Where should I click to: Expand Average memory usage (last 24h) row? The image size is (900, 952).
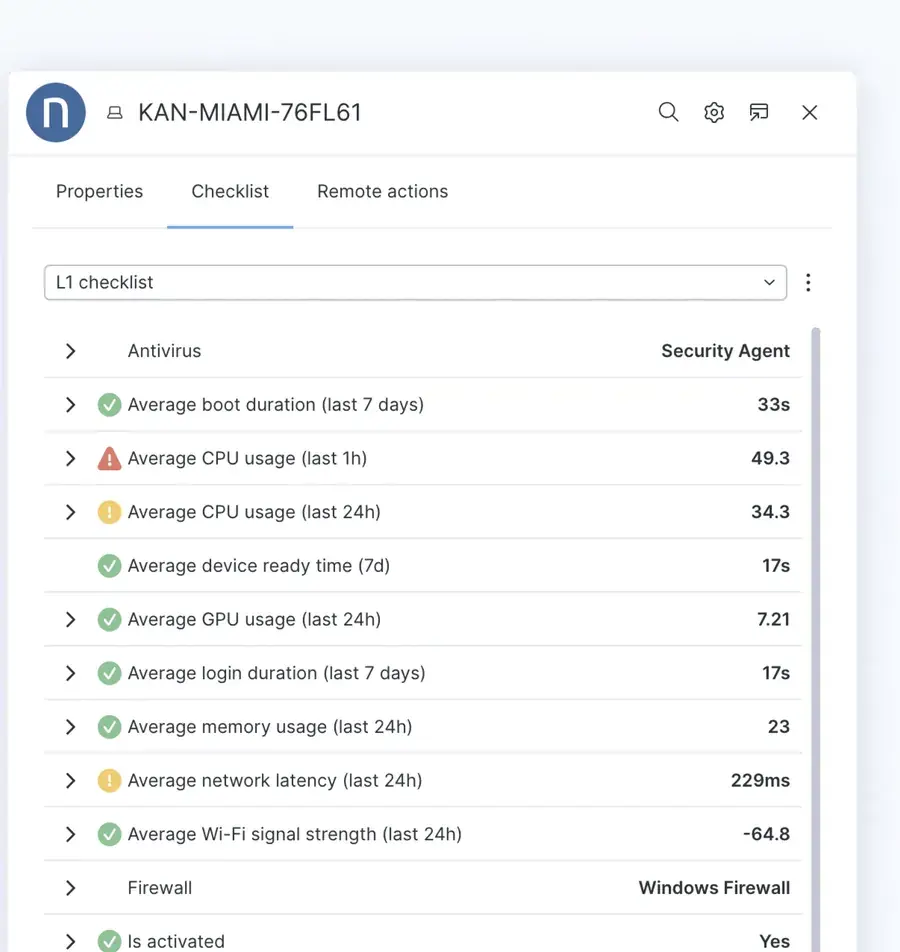pos(70,727)
